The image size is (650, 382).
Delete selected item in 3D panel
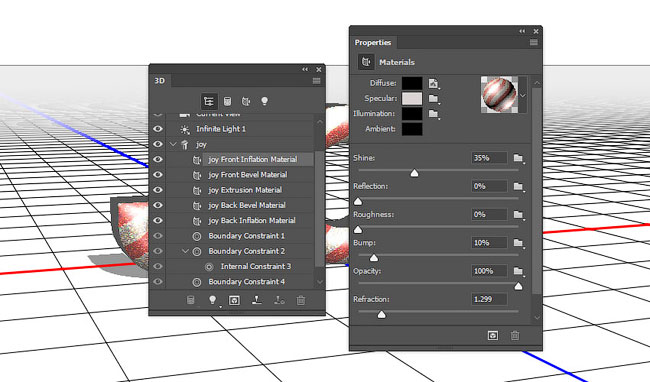point(301,300)
